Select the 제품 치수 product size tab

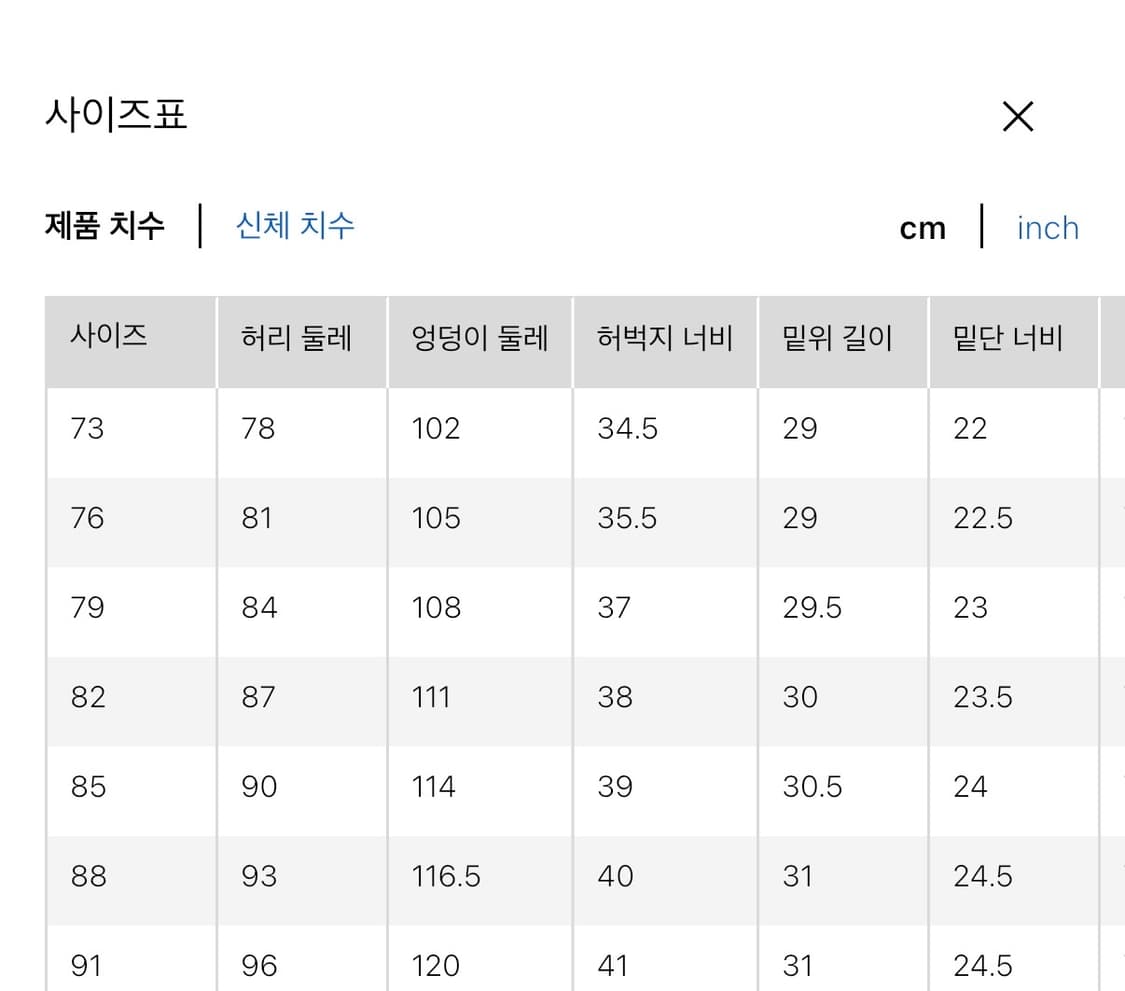coord(105,226)
